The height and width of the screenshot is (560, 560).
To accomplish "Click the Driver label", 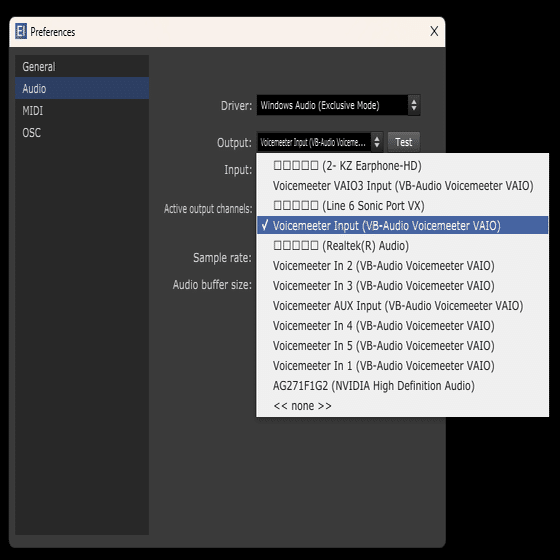I will (236, 106).
